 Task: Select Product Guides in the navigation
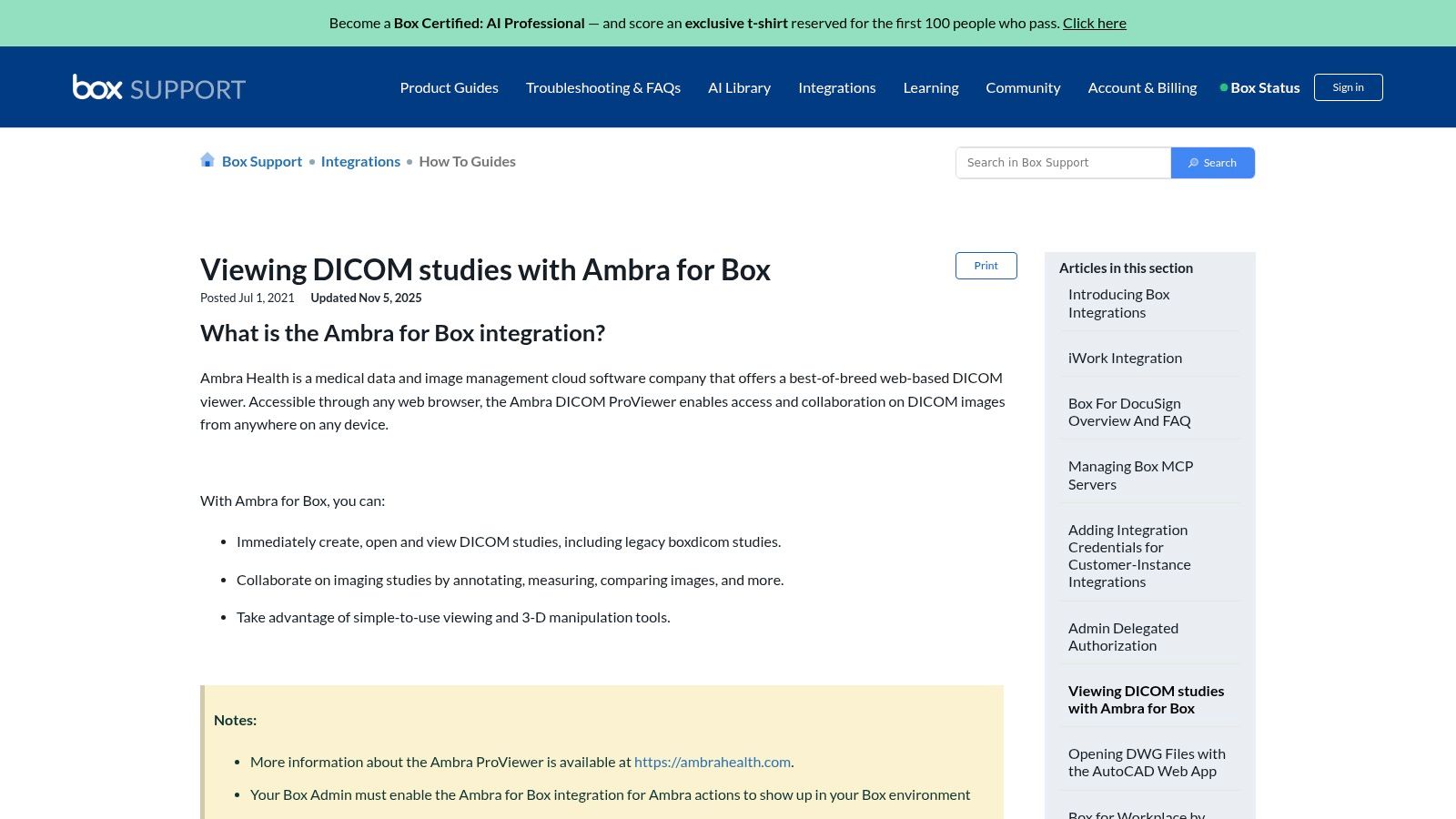click(449, 87)
